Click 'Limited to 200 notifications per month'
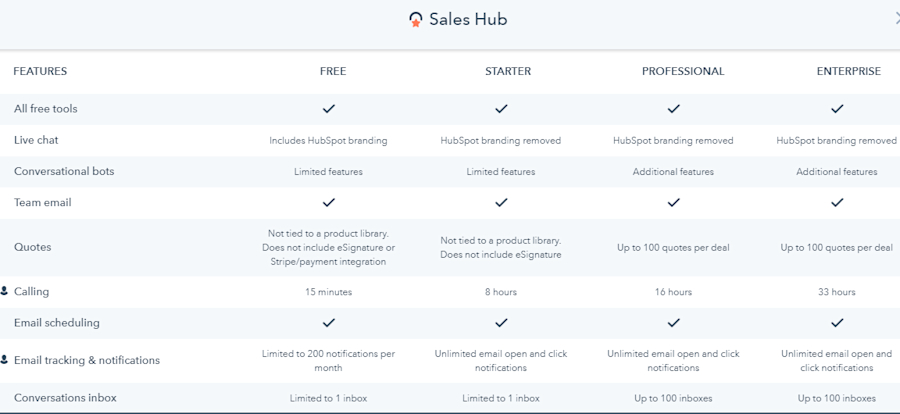900x414 pixels. point(328,361)
